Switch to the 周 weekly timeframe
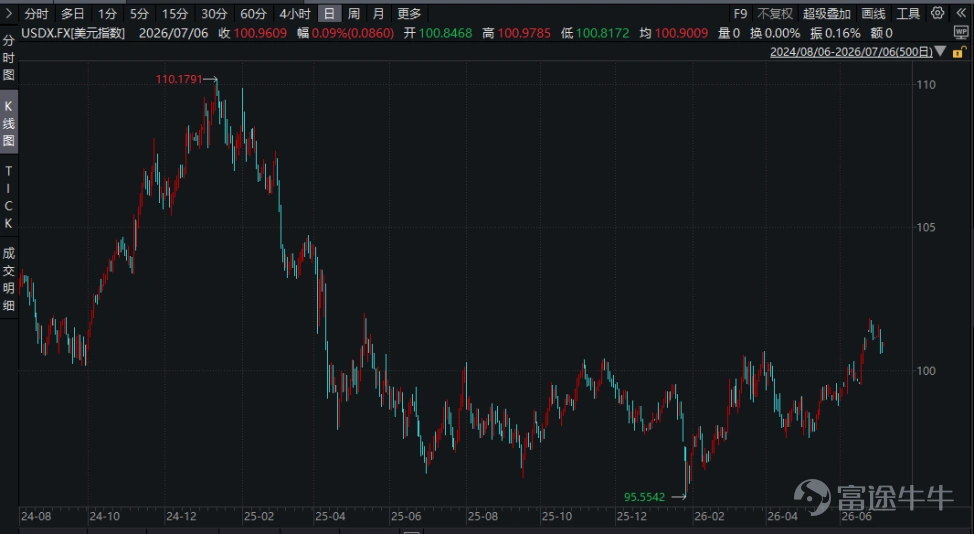974x534 pixels. [353, 14]
